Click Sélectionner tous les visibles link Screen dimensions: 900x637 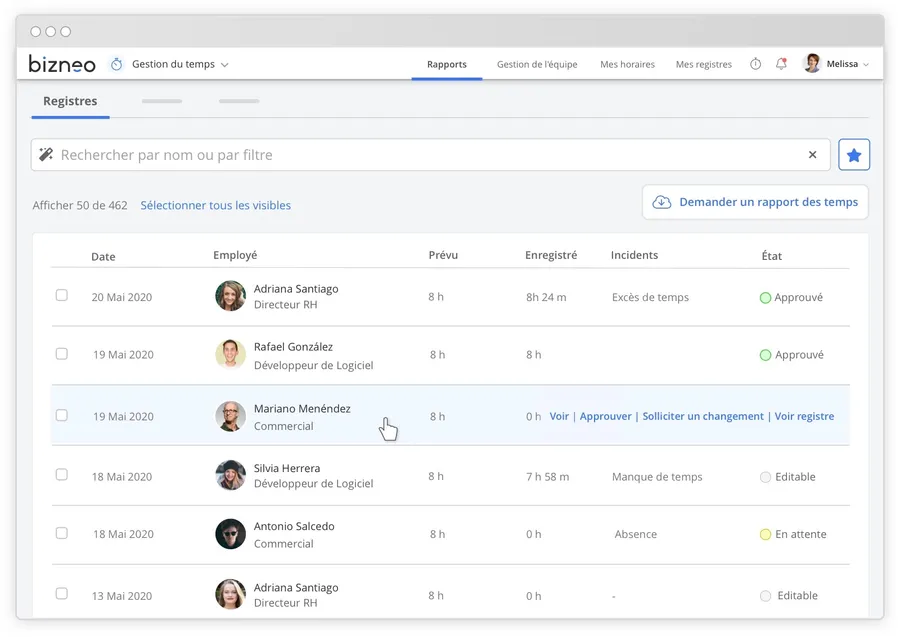pos(215,206)
